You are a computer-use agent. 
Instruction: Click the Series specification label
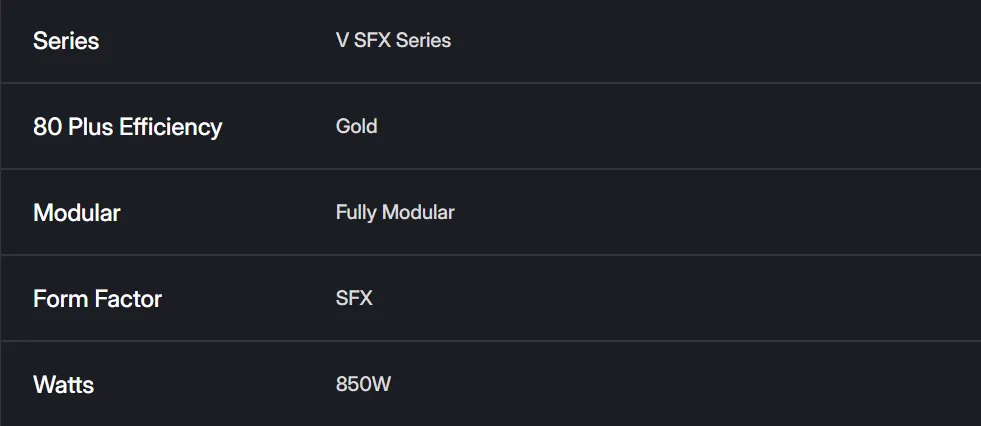pyautogui.click(x=66, y=41)
